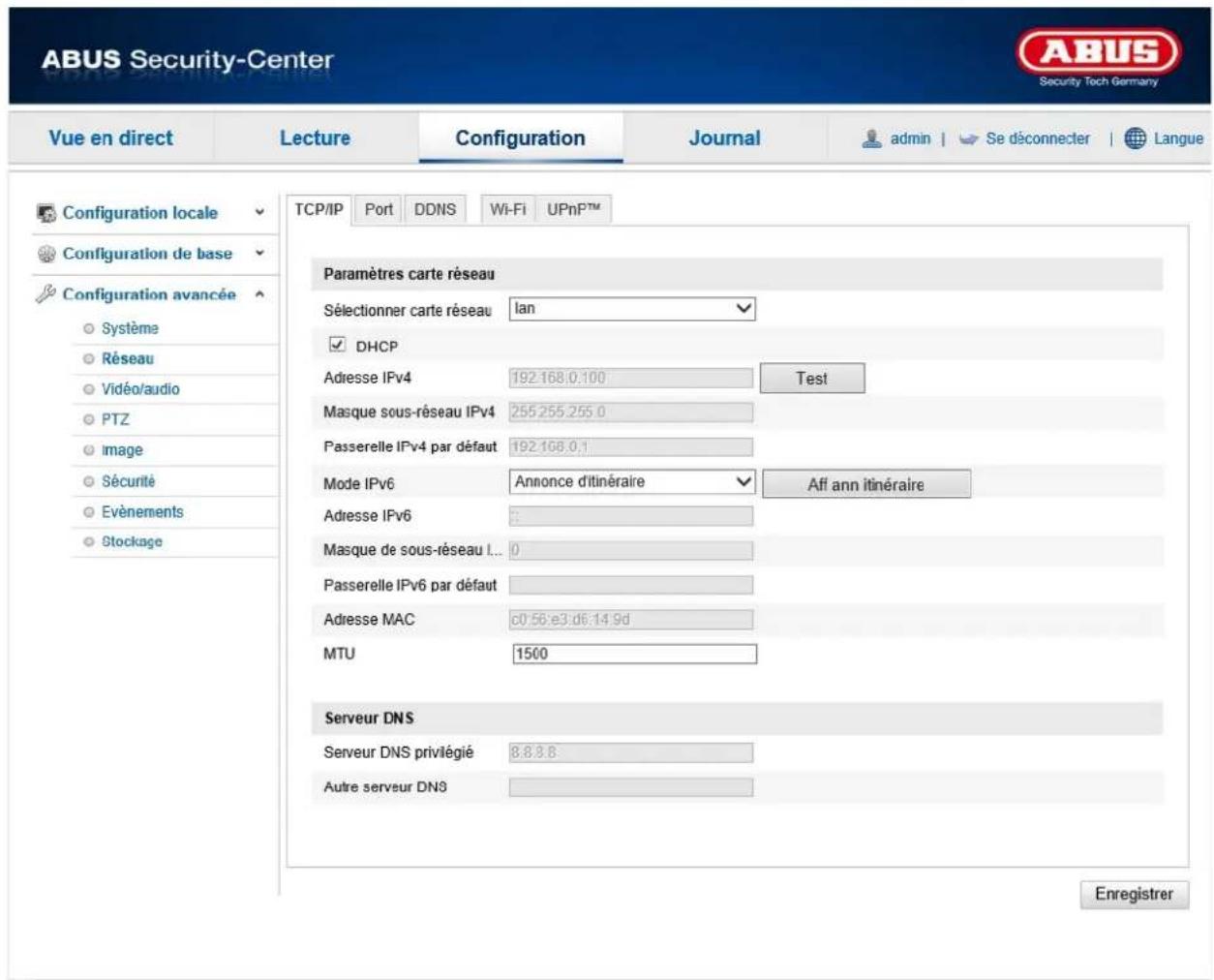The image size is (1214, 980).
Task: Click the Autre serveur DNS field
Action: (x=631, y=787)
